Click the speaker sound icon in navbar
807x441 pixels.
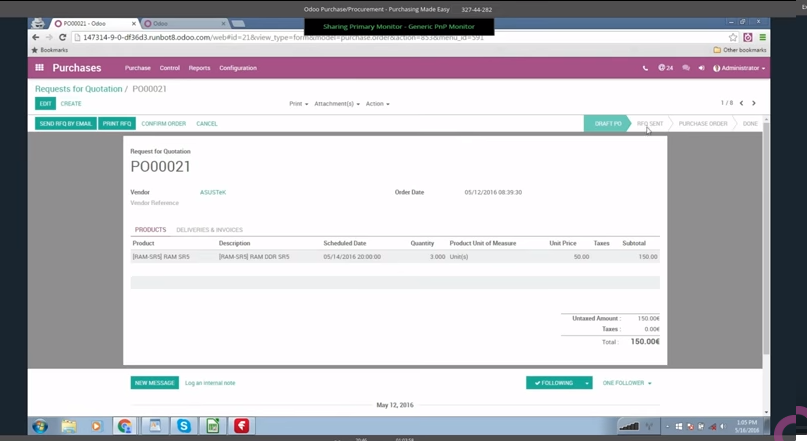[701, 68]
